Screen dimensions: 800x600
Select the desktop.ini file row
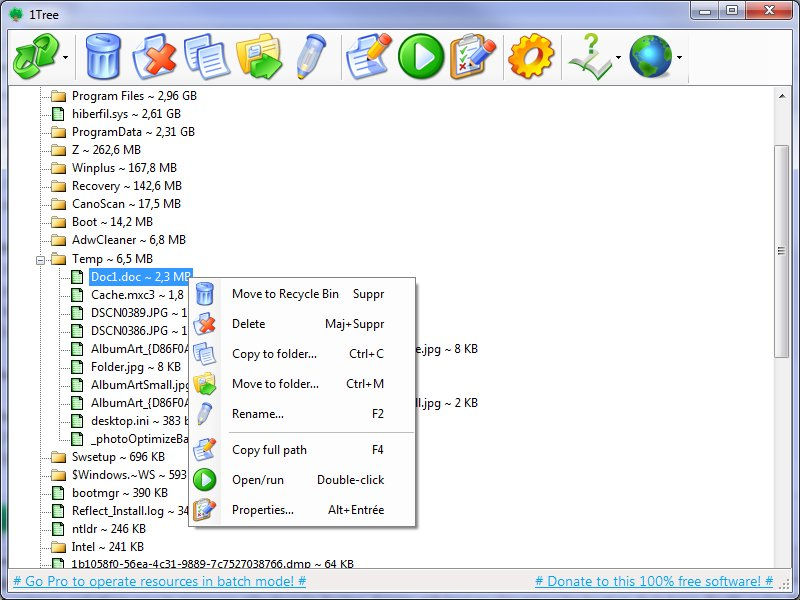pos(139,421)
